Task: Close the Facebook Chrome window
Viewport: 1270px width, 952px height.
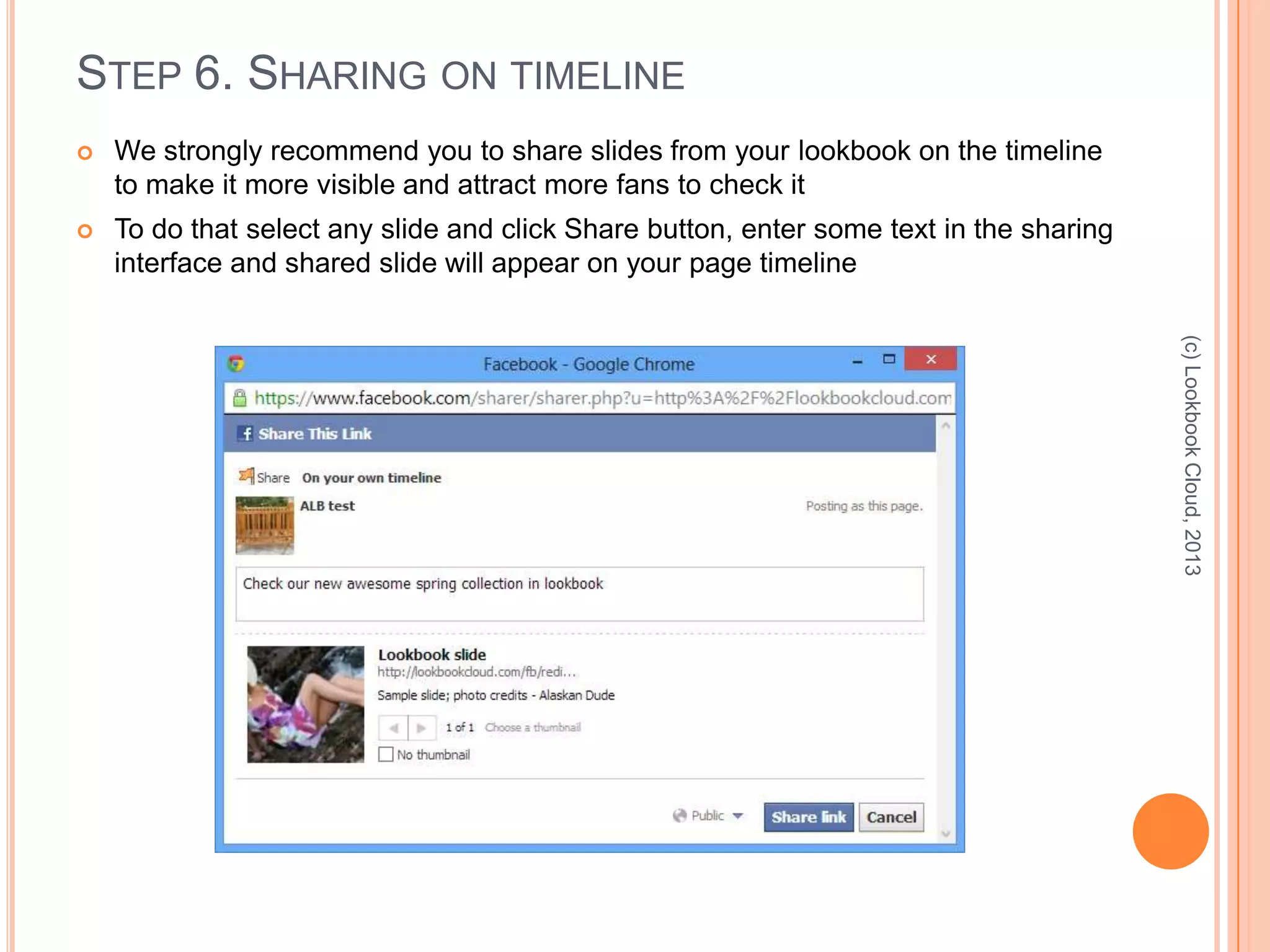Action: pyautogui.click(x=930, y=359)
